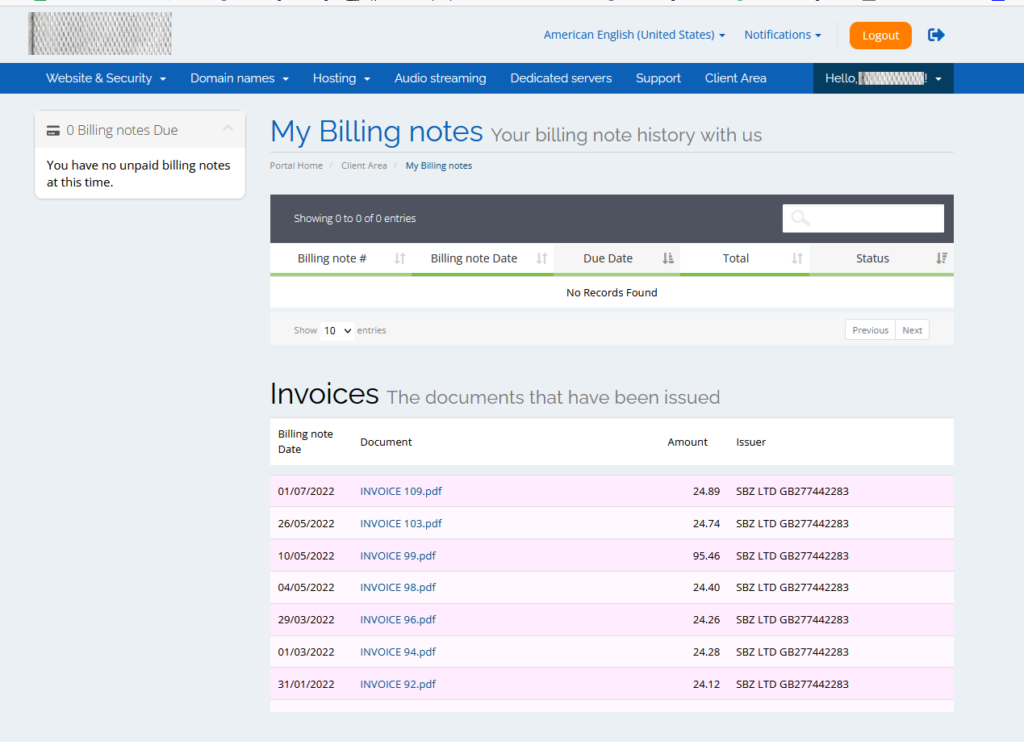Click the sort icon on Billing note # column

(x=399, y=258)
